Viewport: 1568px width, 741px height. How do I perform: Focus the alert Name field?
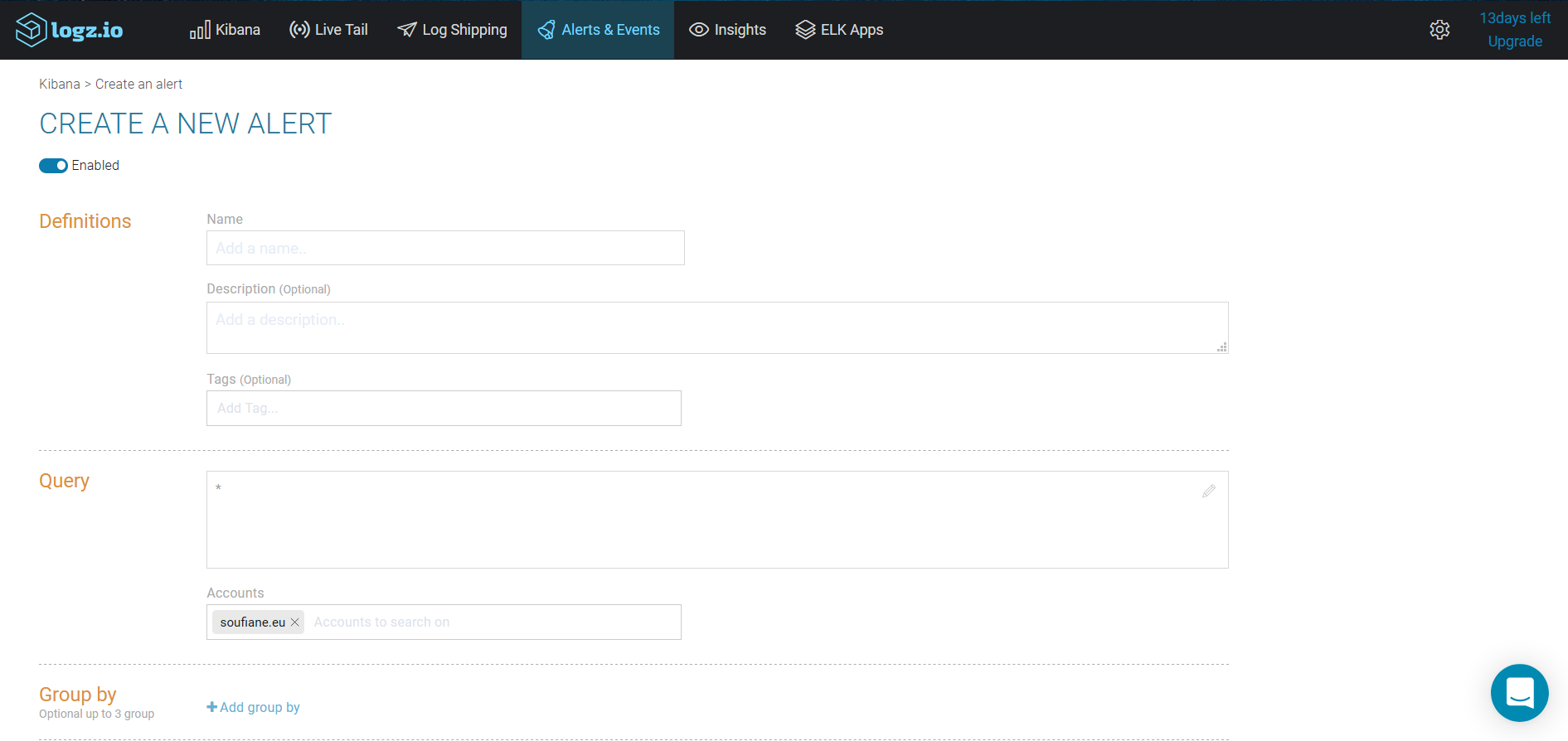tap(445, 248)
